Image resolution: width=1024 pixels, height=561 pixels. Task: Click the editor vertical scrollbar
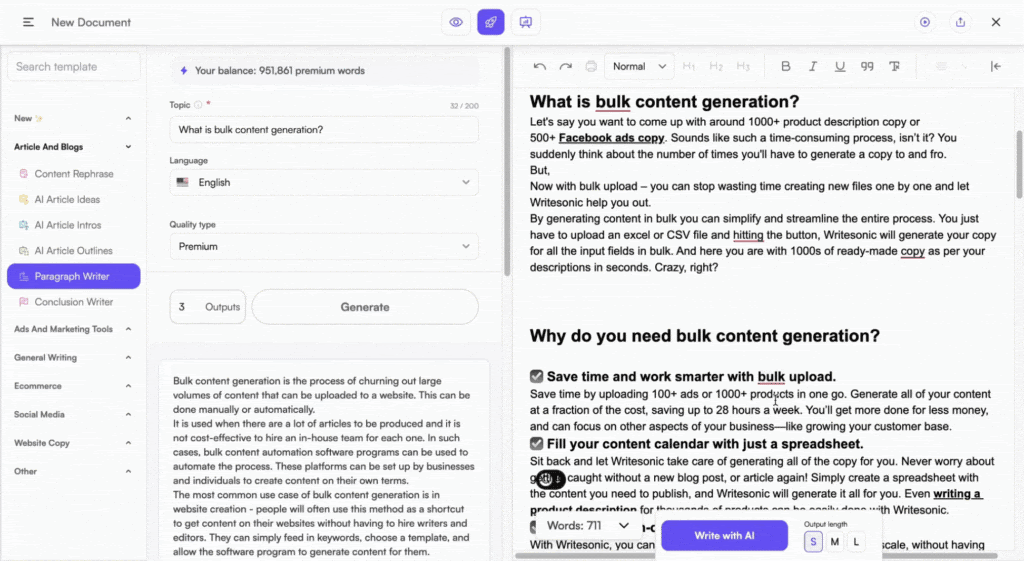[x=1019, y=165]
